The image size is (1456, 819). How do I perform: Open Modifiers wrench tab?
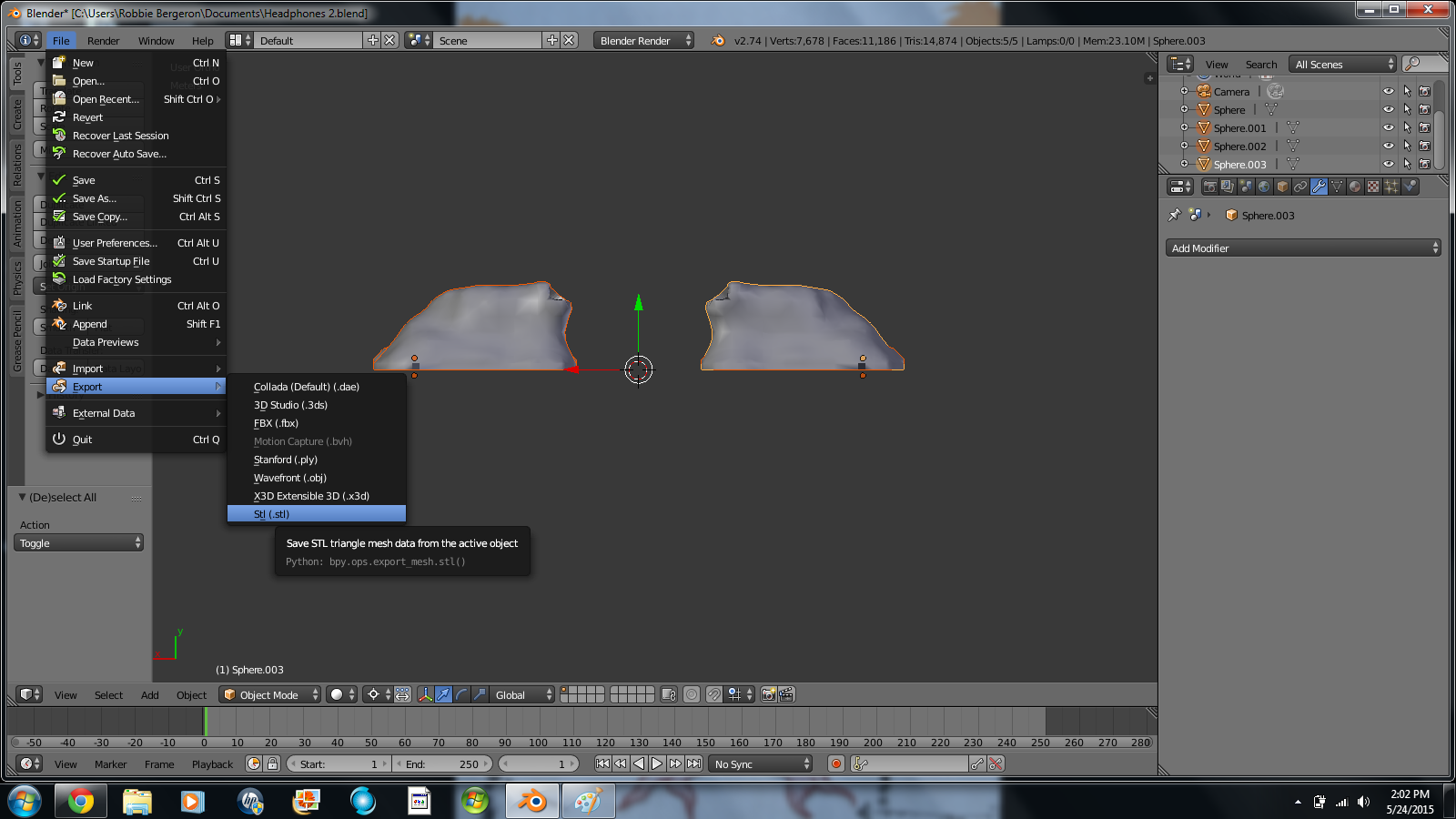pyautogui.click(x=1319, y=187)
